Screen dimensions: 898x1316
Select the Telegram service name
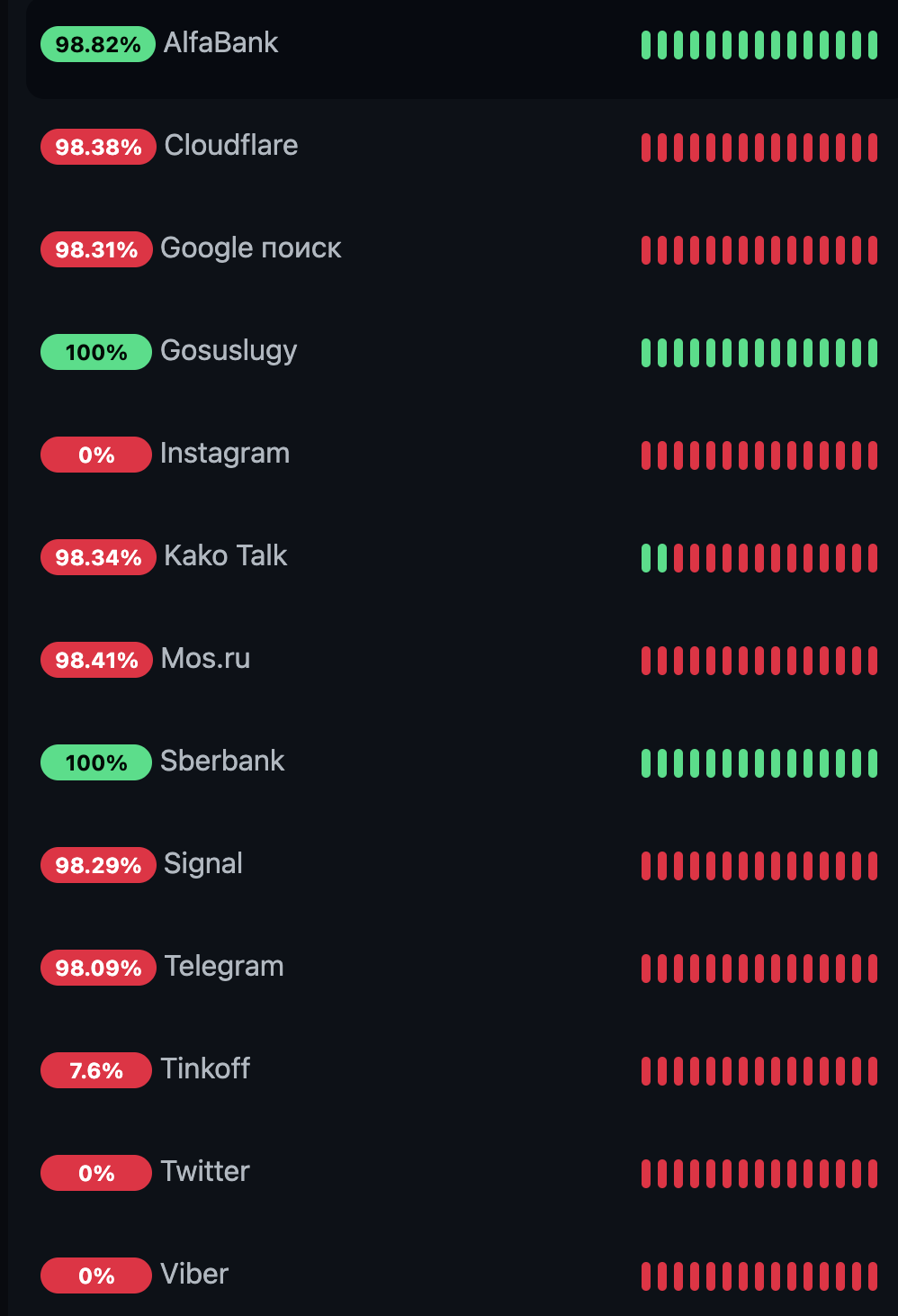(x=224, y=966)
